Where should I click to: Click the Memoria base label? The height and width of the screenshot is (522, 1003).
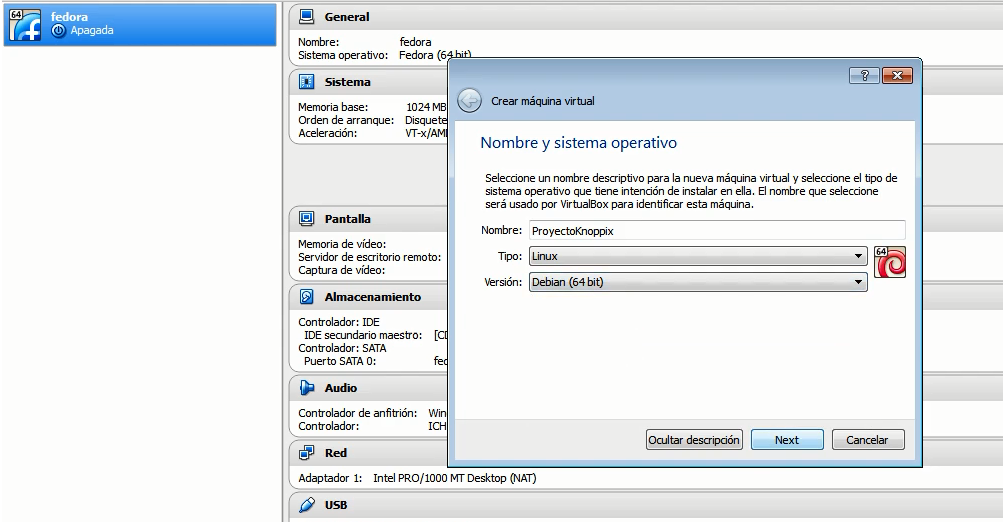pyautogui.click(x=333, y=107)
